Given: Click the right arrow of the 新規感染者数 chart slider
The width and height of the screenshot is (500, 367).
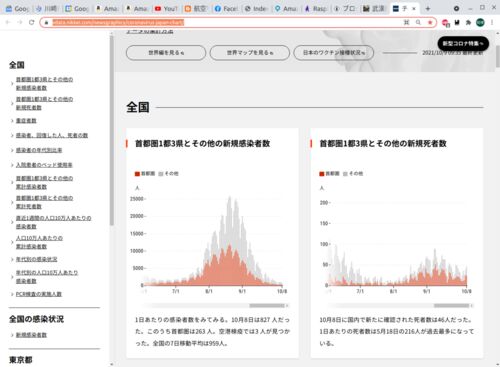Looking at the screenshot, I should [287, 305].
